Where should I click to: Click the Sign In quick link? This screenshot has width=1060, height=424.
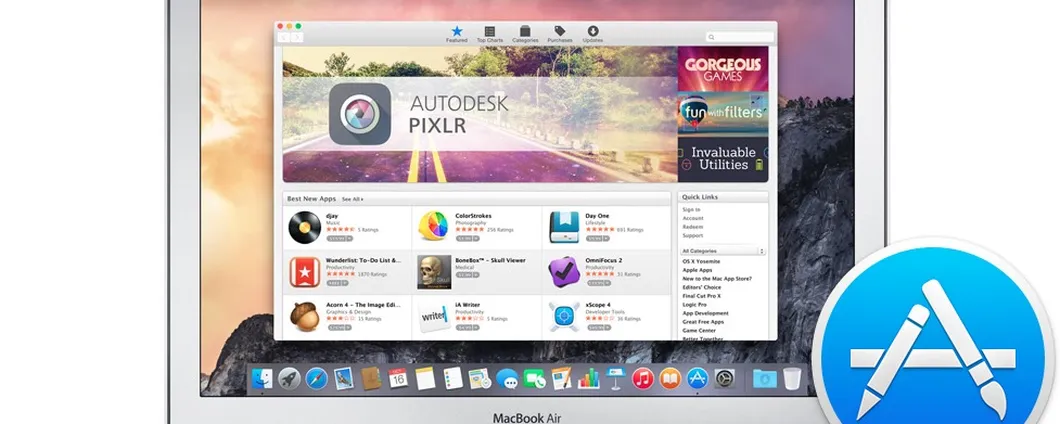click(691, 210)
